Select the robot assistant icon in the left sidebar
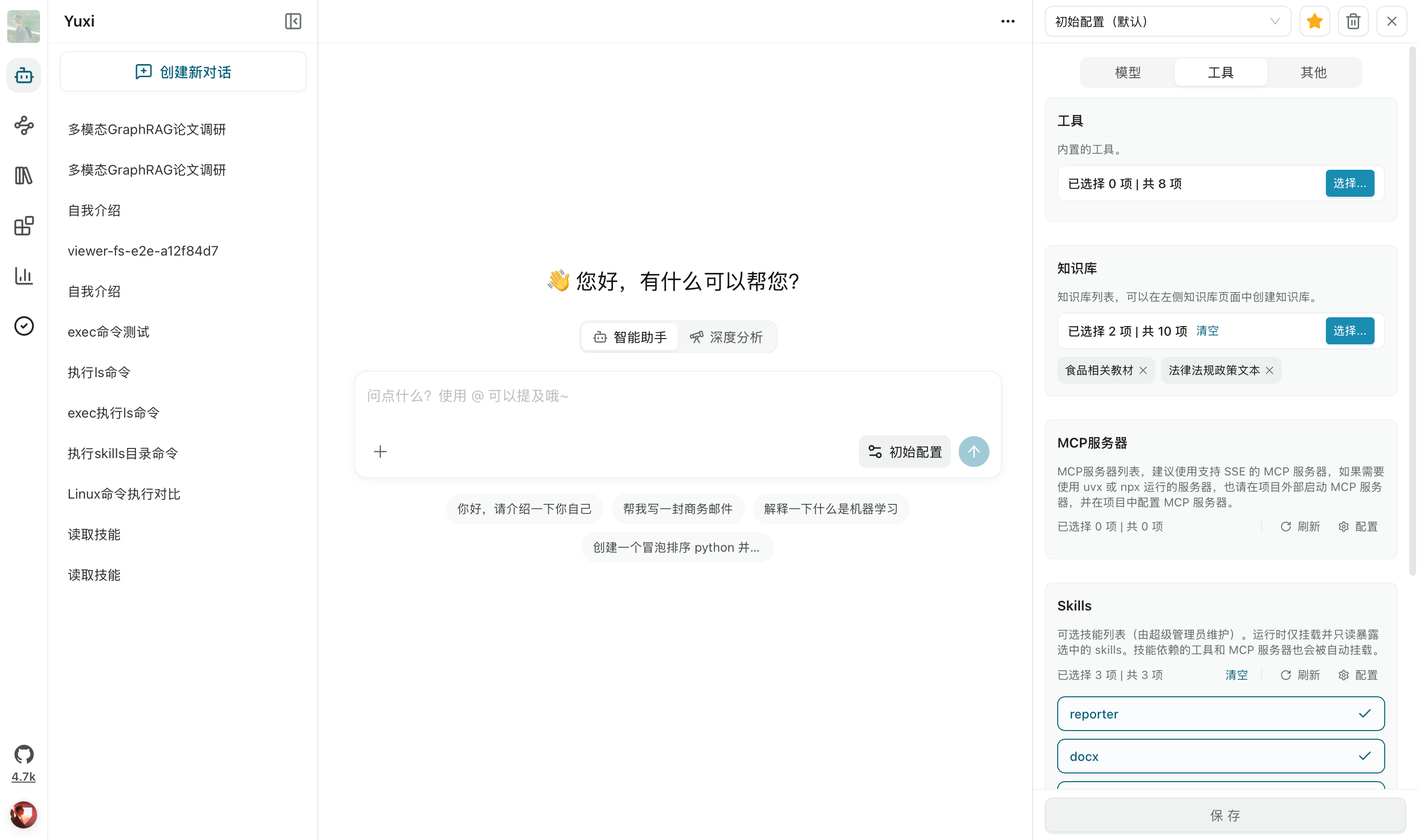 pos(24,75)
